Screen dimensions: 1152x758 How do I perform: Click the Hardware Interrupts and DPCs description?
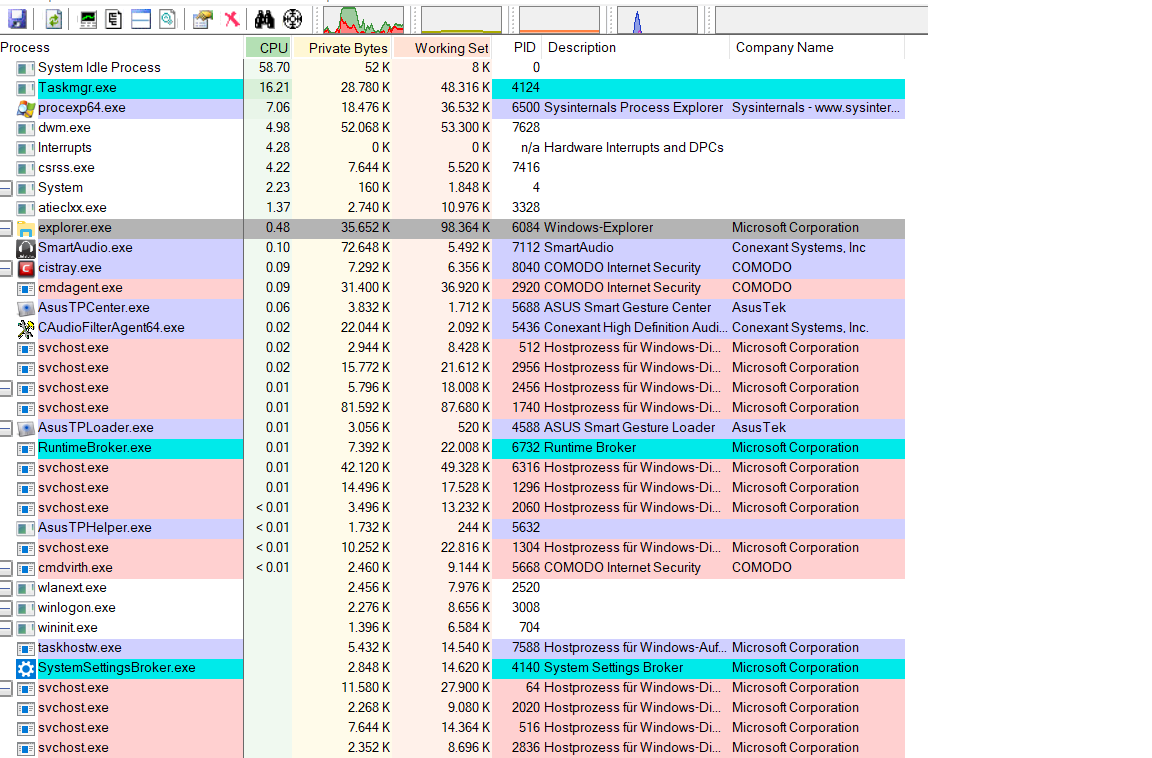click(x=633, y=148)
